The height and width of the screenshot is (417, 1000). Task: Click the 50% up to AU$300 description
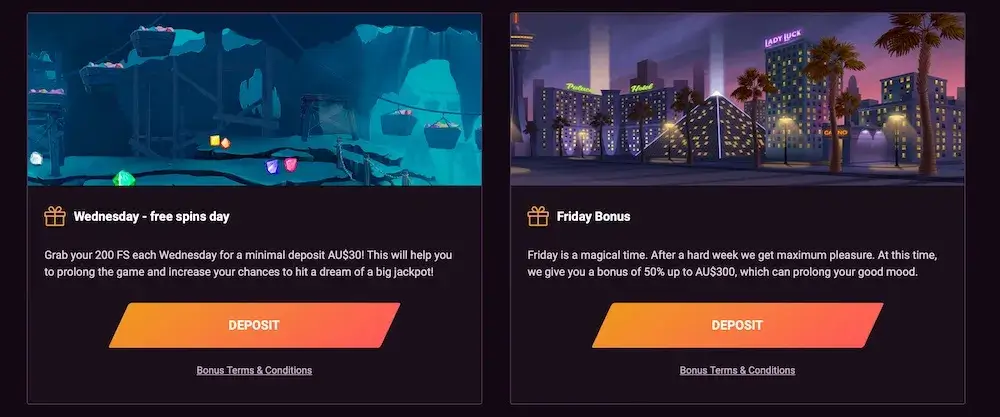tap(732, 263)
